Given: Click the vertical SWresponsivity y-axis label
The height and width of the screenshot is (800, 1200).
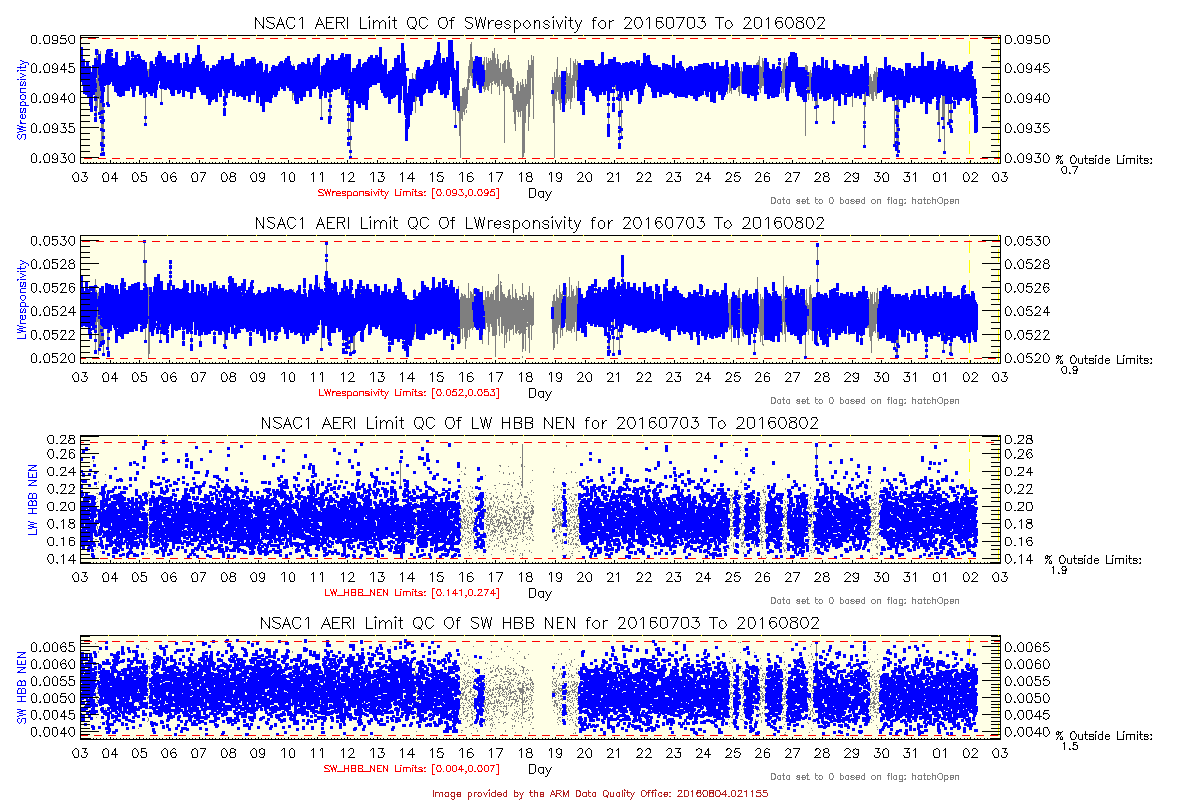Looking at the screenshot, I should coord(21,98).
